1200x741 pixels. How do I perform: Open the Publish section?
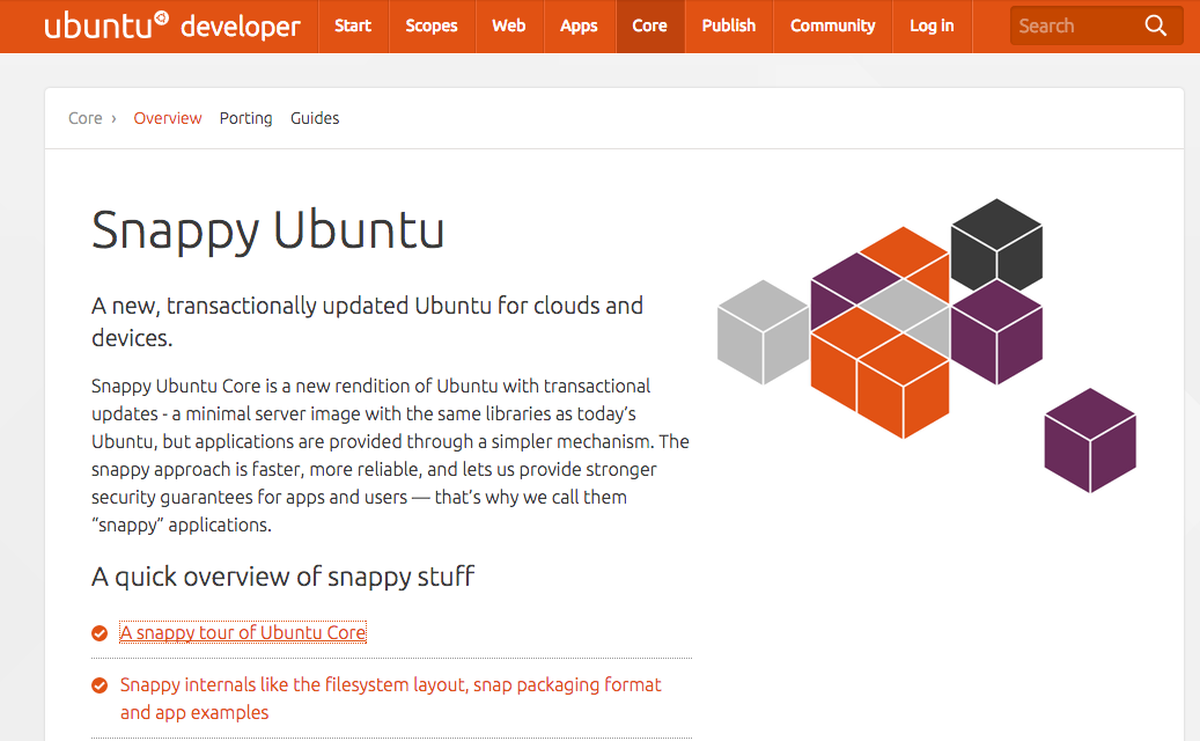[729, 26]
